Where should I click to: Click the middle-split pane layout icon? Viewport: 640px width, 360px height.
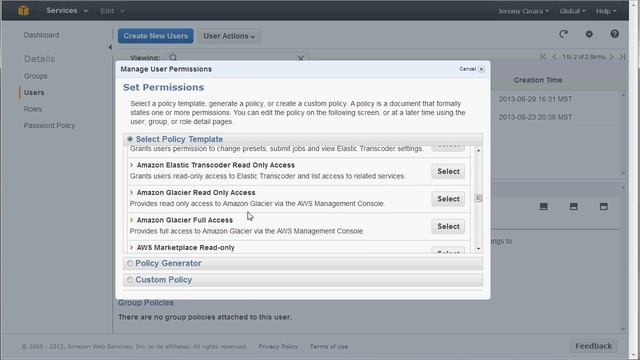[573, 207]
